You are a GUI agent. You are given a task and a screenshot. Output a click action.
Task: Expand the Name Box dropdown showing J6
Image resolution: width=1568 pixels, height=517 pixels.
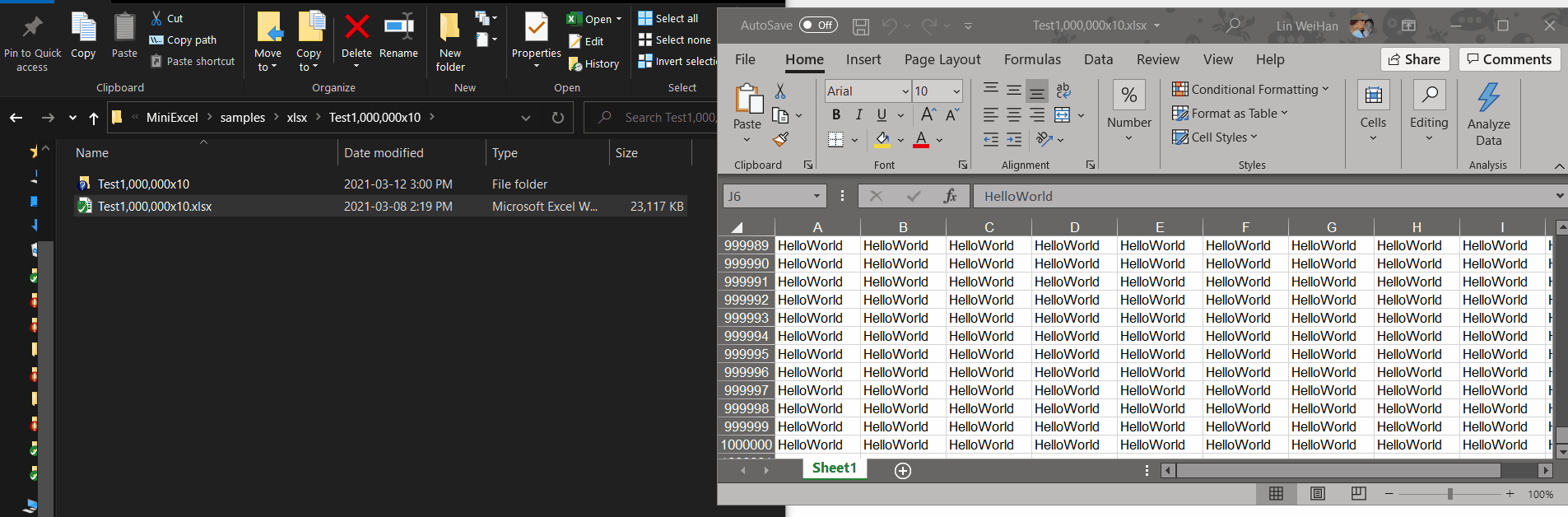click(817, 196)
